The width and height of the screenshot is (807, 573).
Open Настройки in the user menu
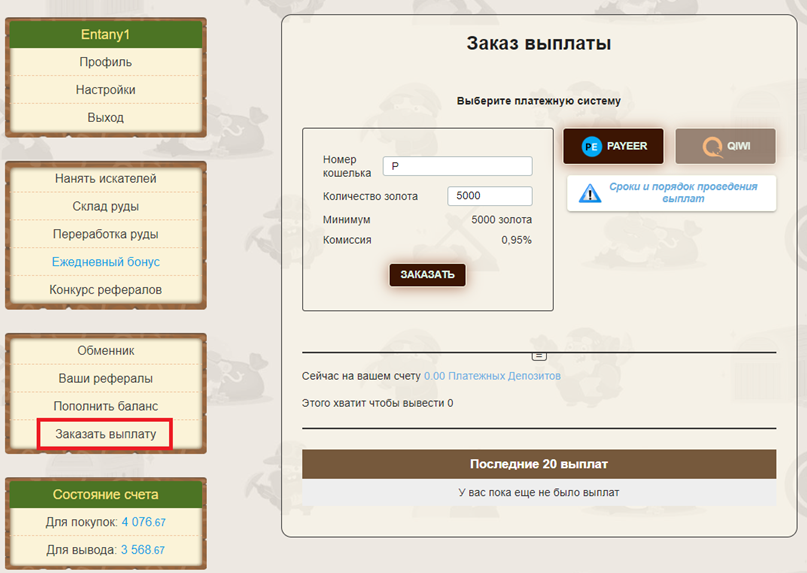tap(106, 90)
